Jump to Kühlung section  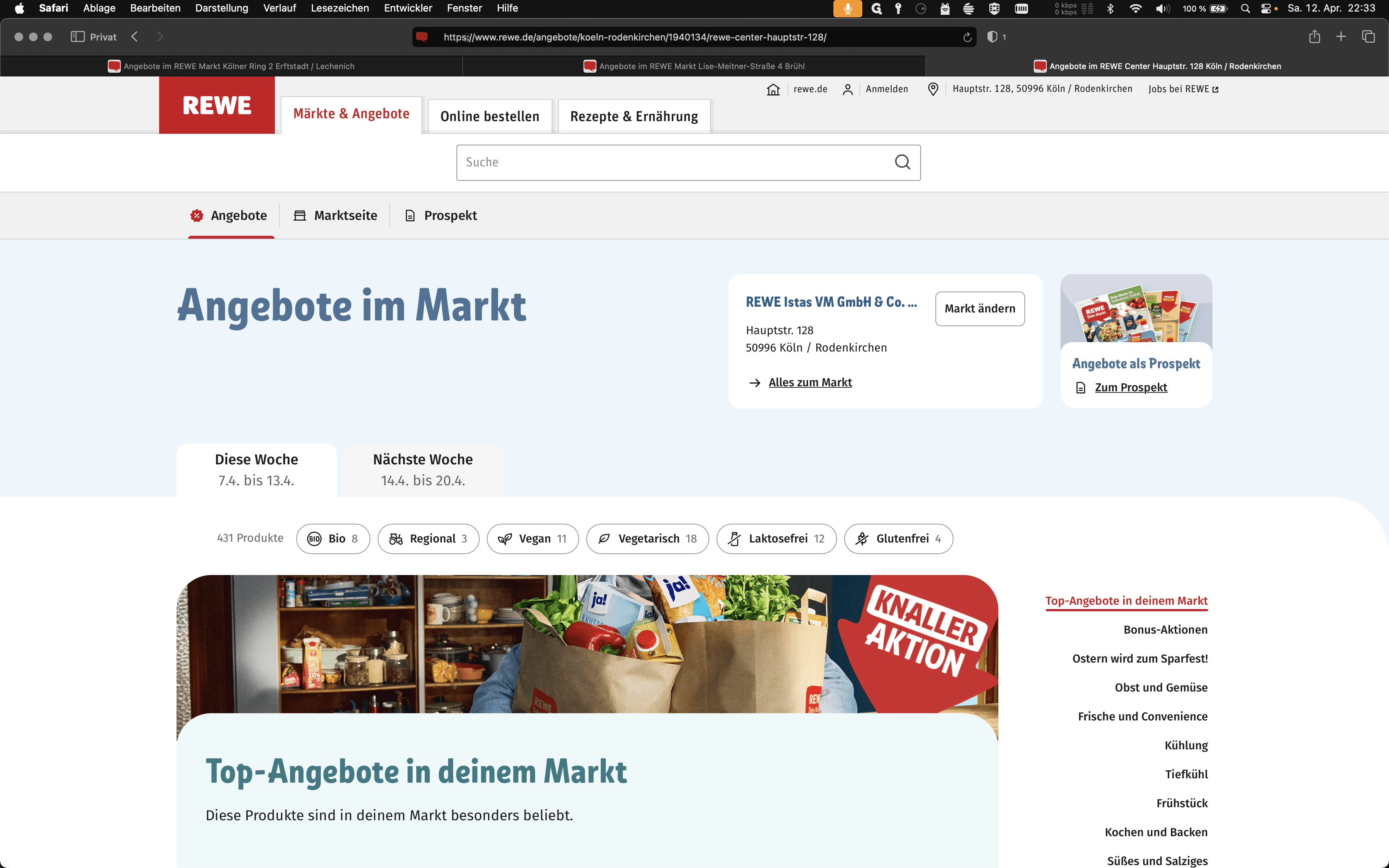tap(1186, 746)
